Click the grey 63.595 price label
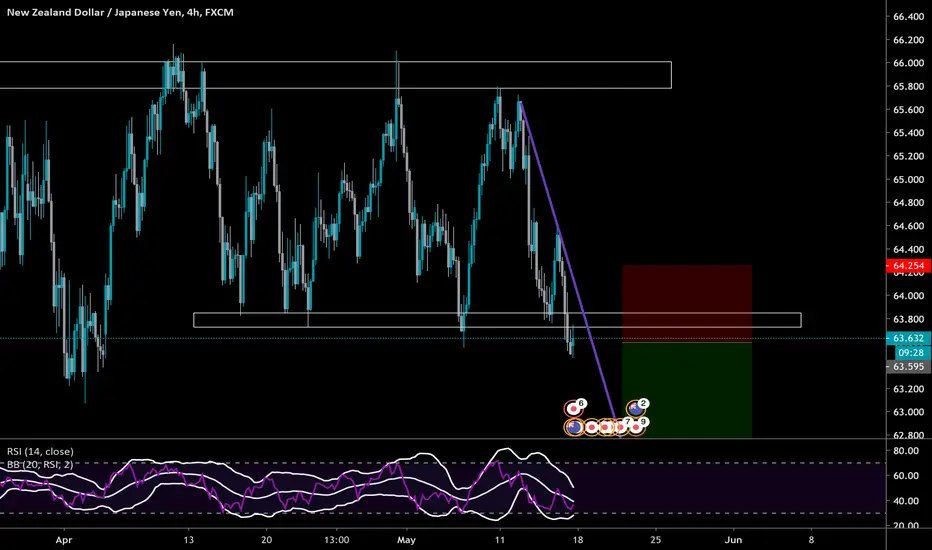 tap(908, 367)
